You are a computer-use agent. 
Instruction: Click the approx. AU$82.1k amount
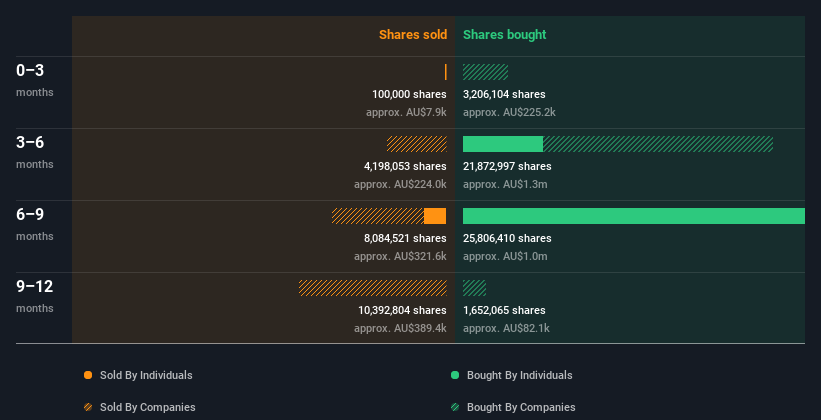click(506, 328)
